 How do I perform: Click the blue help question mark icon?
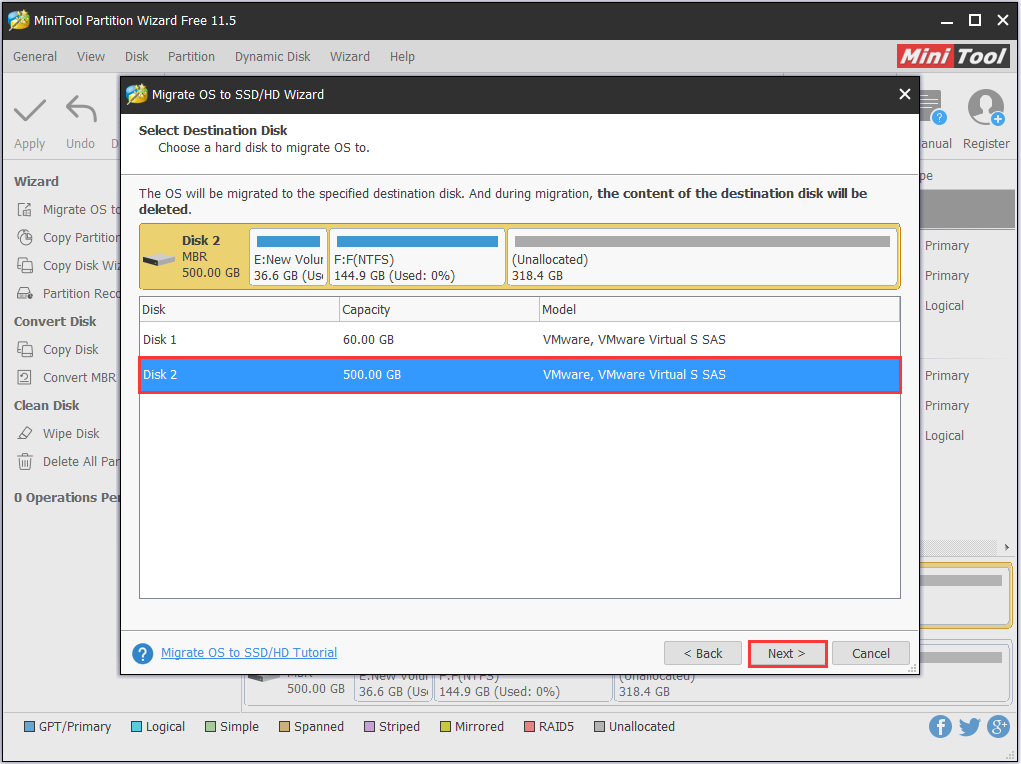pos(143,653)
